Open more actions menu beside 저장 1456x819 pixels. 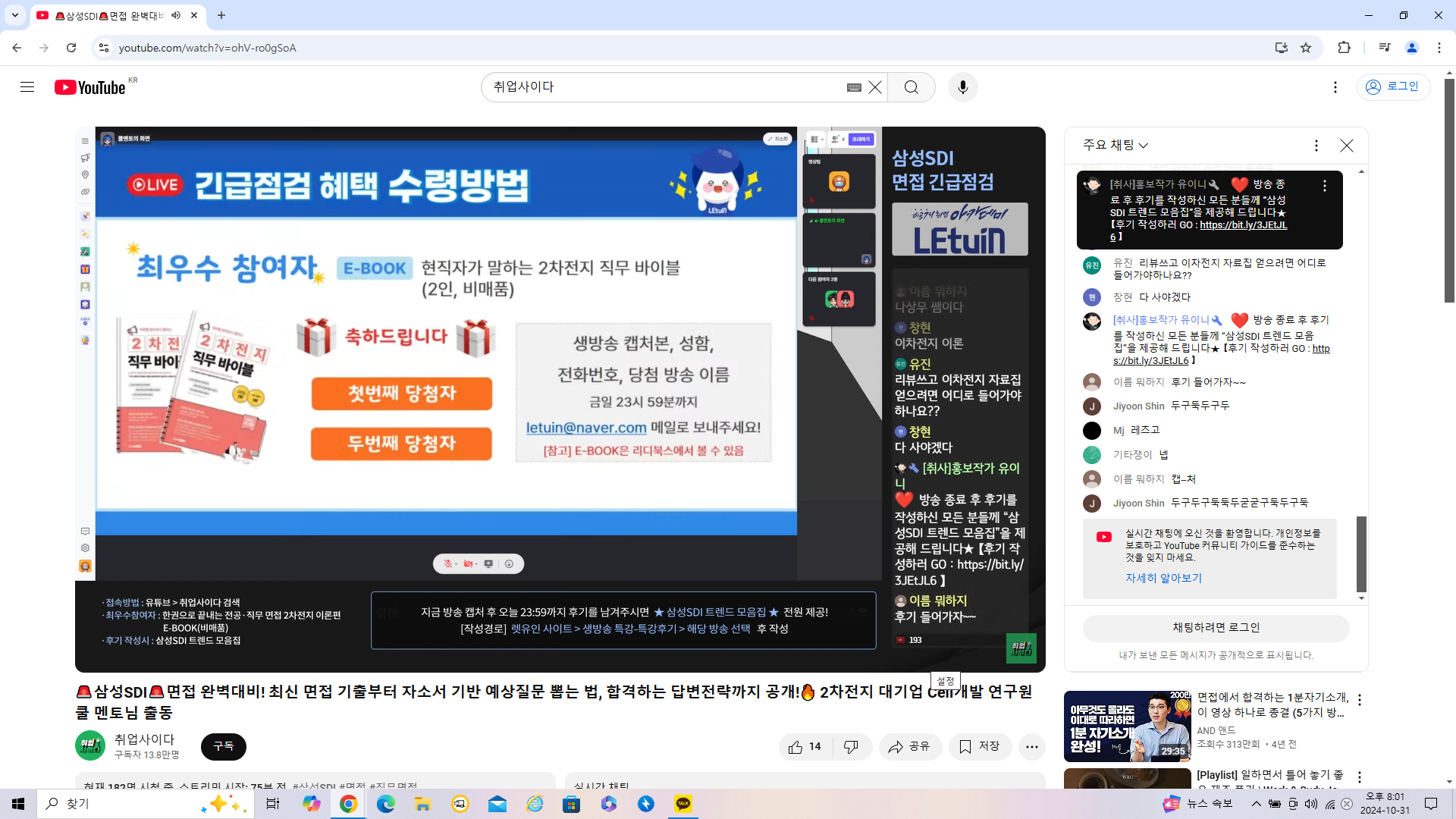1031,747
